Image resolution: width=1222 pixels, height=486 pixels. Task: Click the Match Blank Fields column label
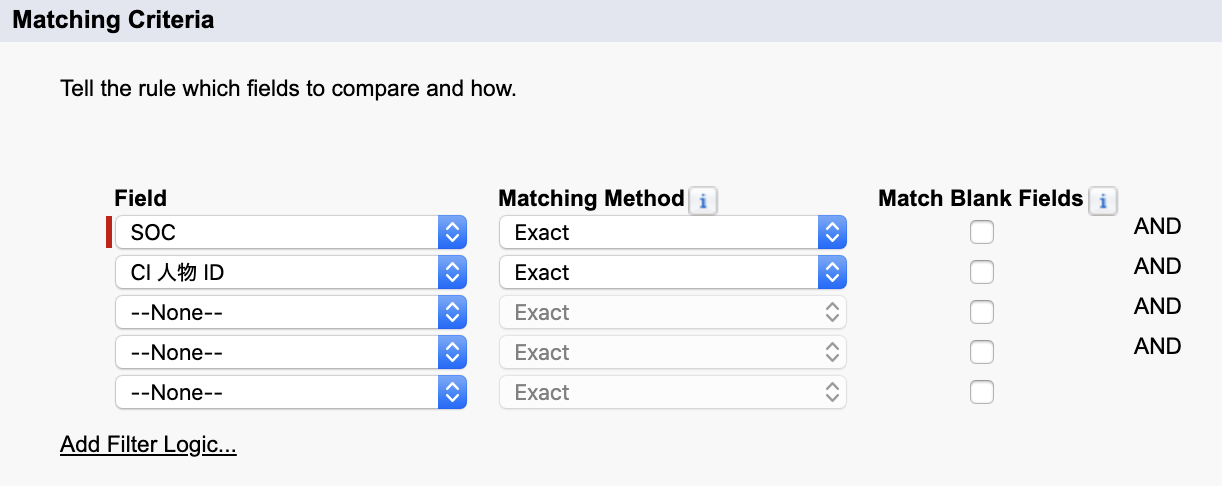[x=980, y=199]
